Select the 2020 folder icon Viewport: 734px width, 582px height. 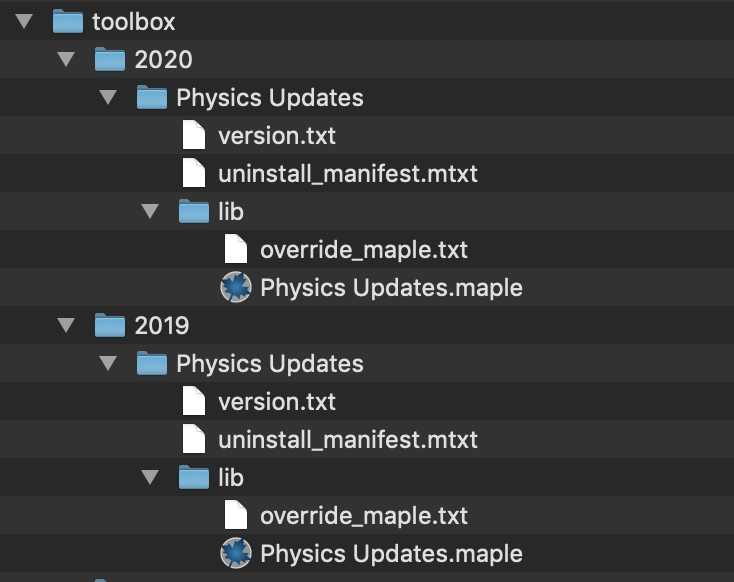click(x=110, y=59)
